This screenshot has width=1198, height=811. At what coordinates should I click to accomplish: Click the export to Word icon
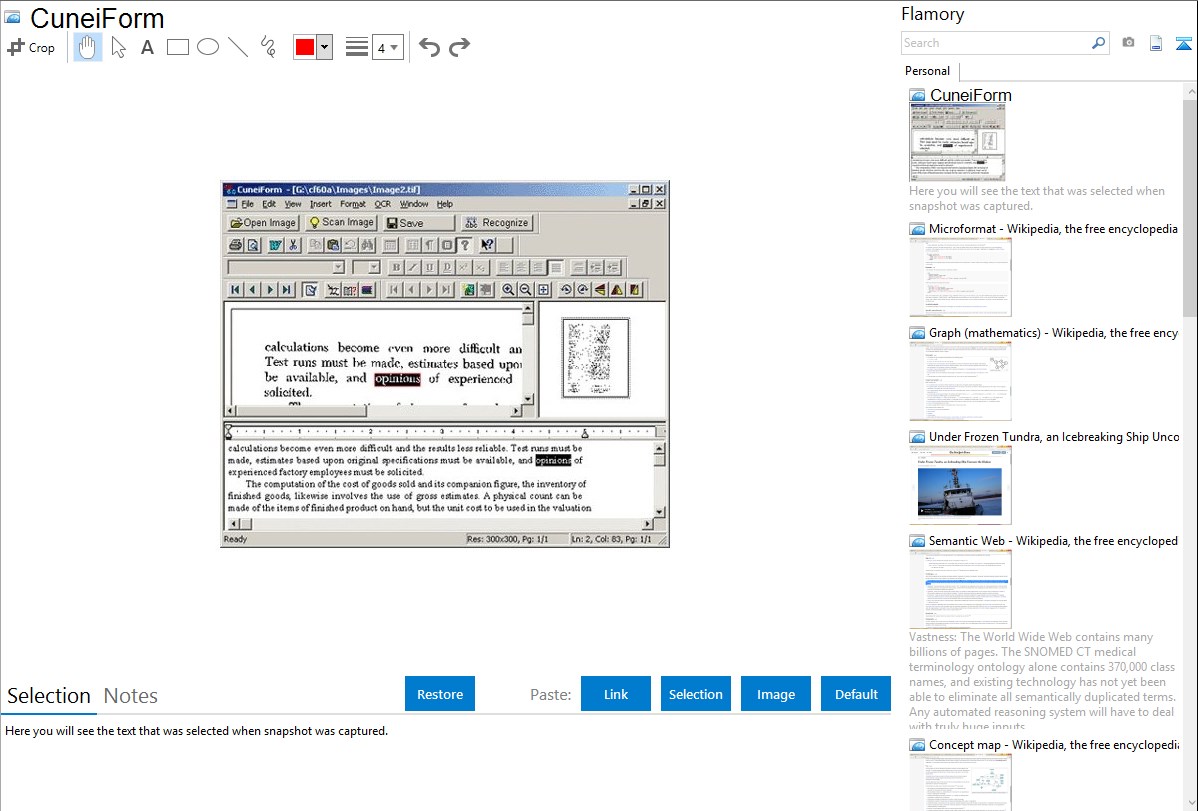pyautogui.click(x=276, y=245)
